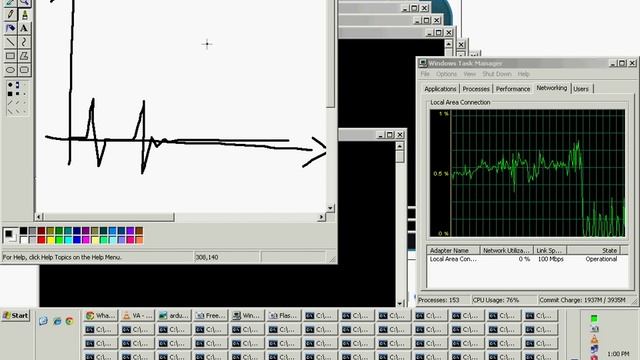This screenshot has height=360, width=640.
Task: Launch Chrome from quick launch
Action: click(x=70, y=321)
